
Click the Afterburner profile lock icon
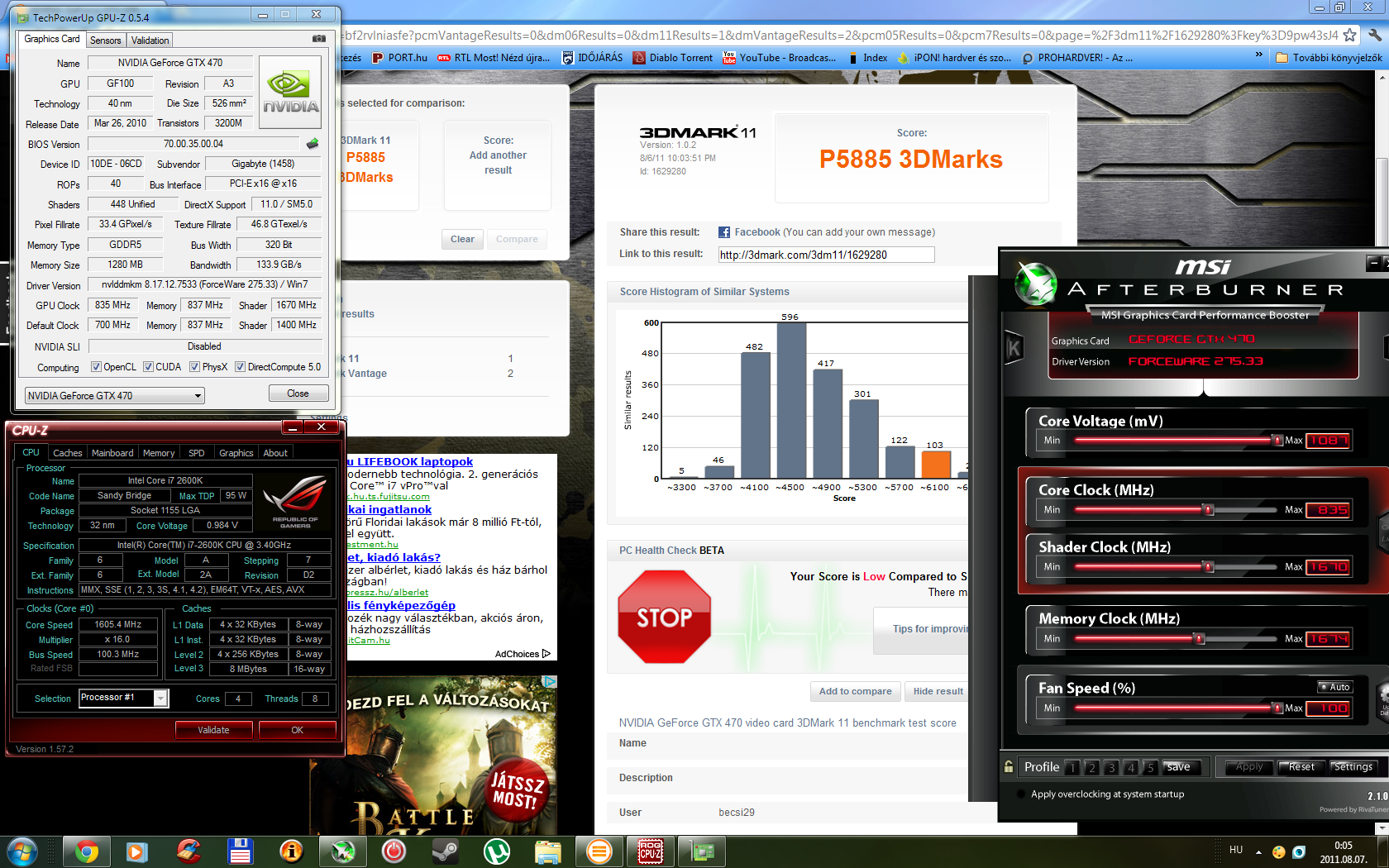(x=1009, y=766)
